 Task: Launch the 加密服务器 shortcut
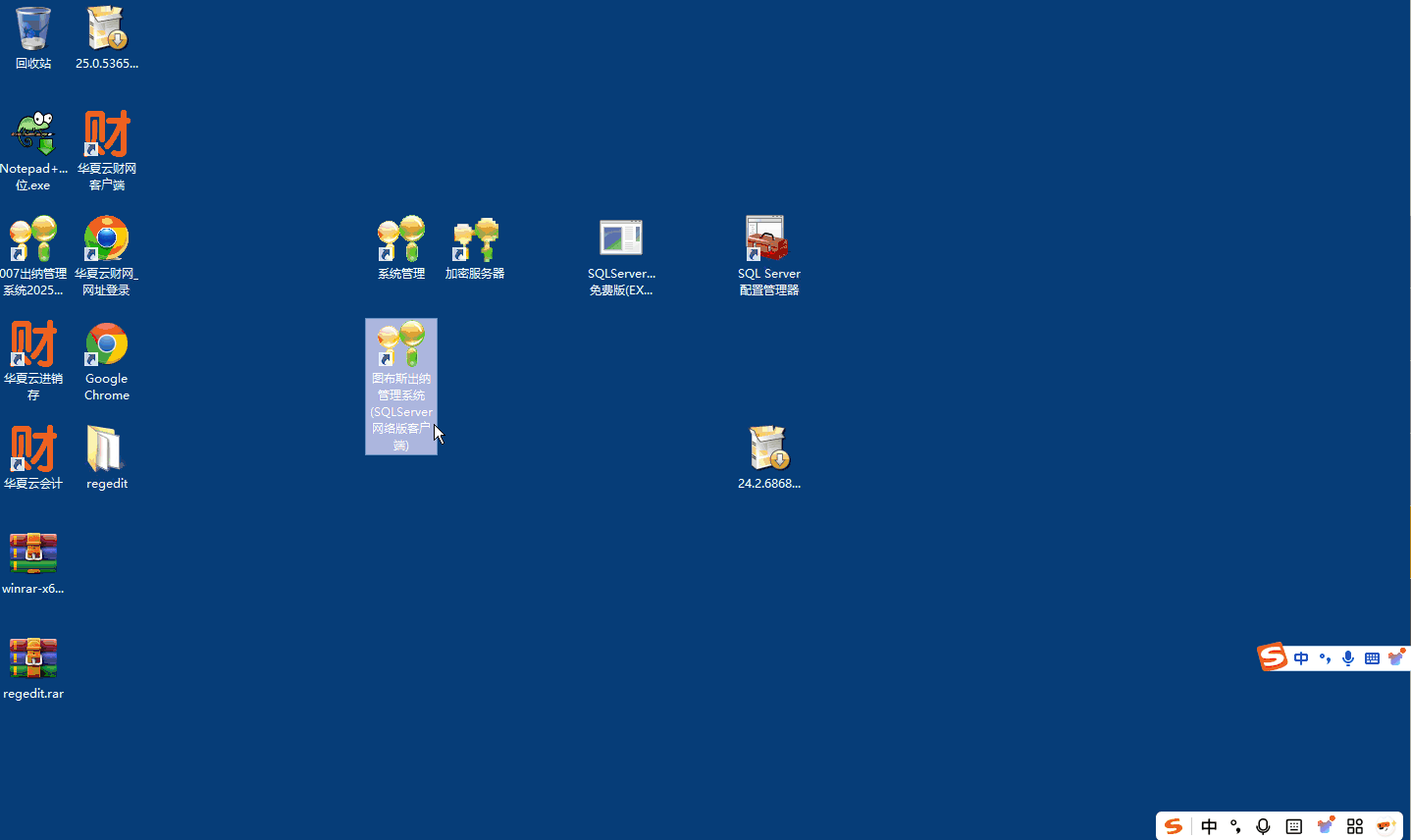coord(475,240)
